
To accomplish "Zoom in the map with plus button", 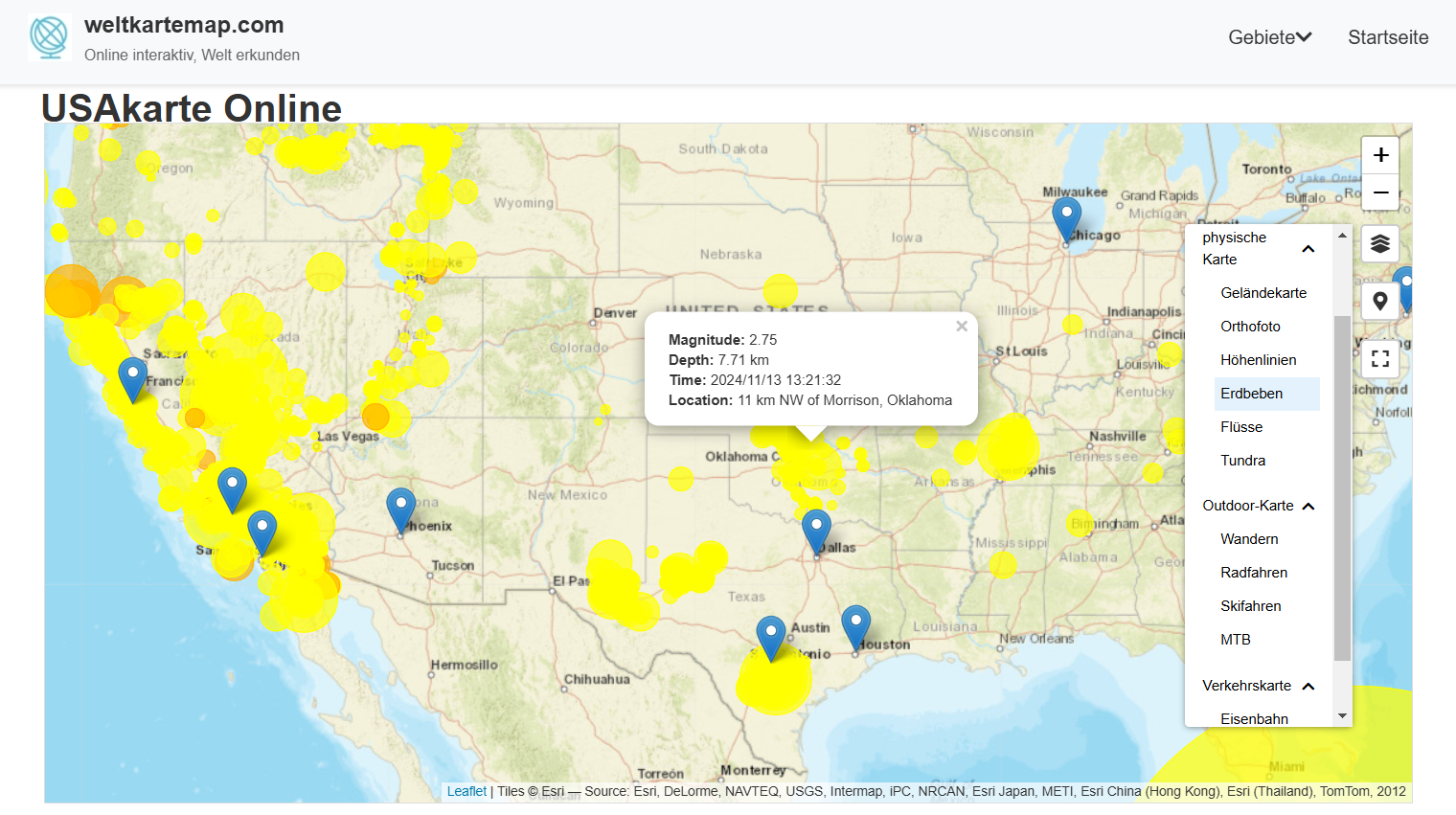I will click(1380, 155).
